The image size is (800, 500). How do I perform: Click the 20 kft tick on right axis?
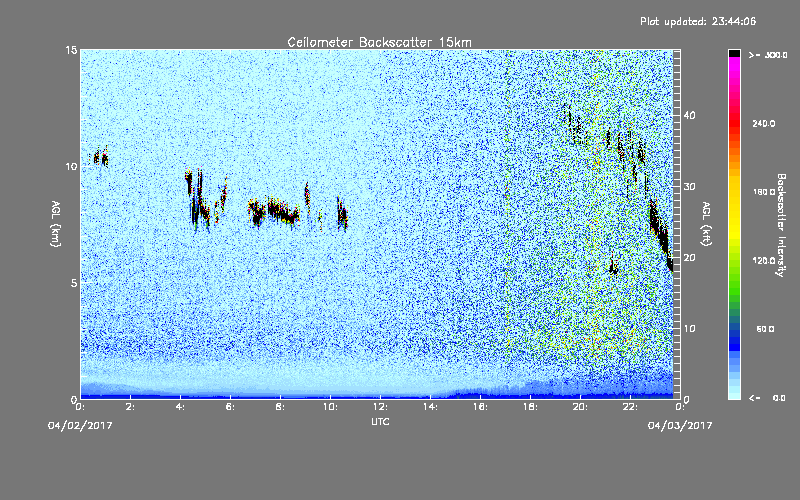click(x=689, y=258)
